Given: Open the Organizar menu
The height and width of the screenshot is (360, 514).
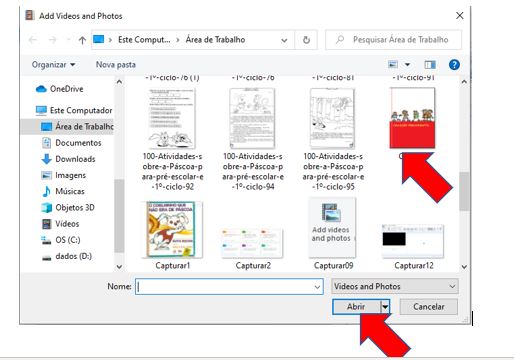Looking at the screenshot, I should [53, 65].
